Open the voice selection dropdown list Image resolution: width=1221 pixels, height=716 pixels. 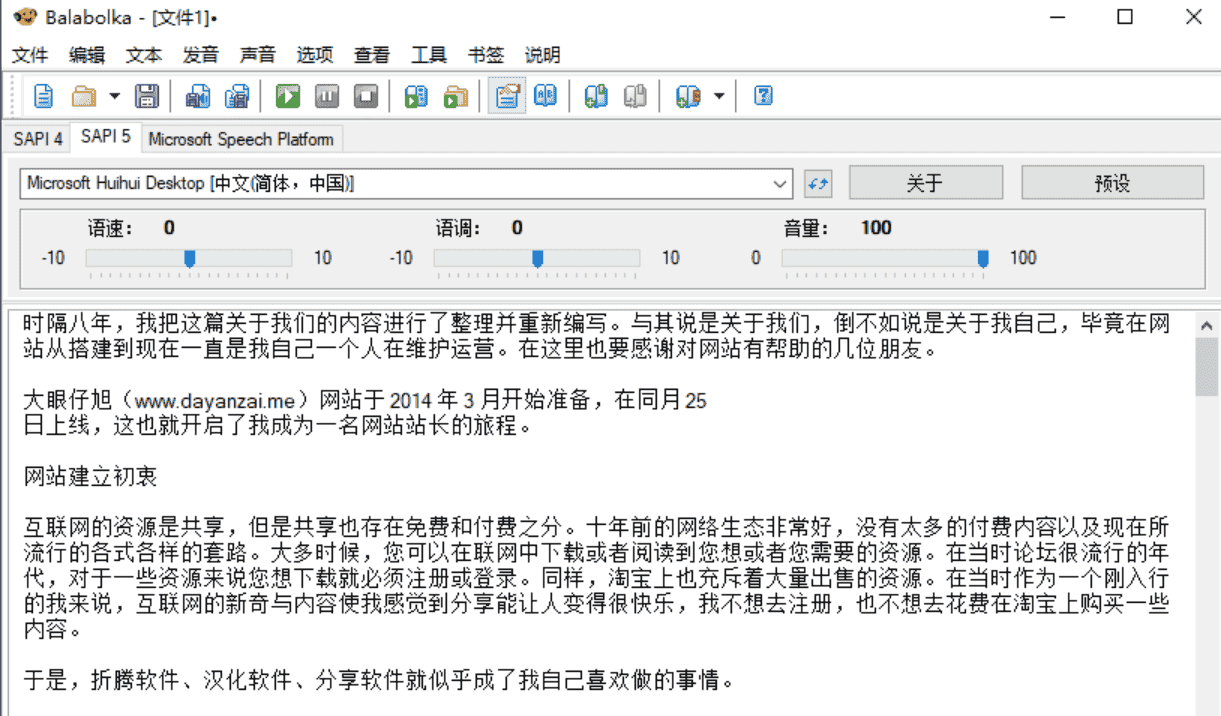[780, 183]
